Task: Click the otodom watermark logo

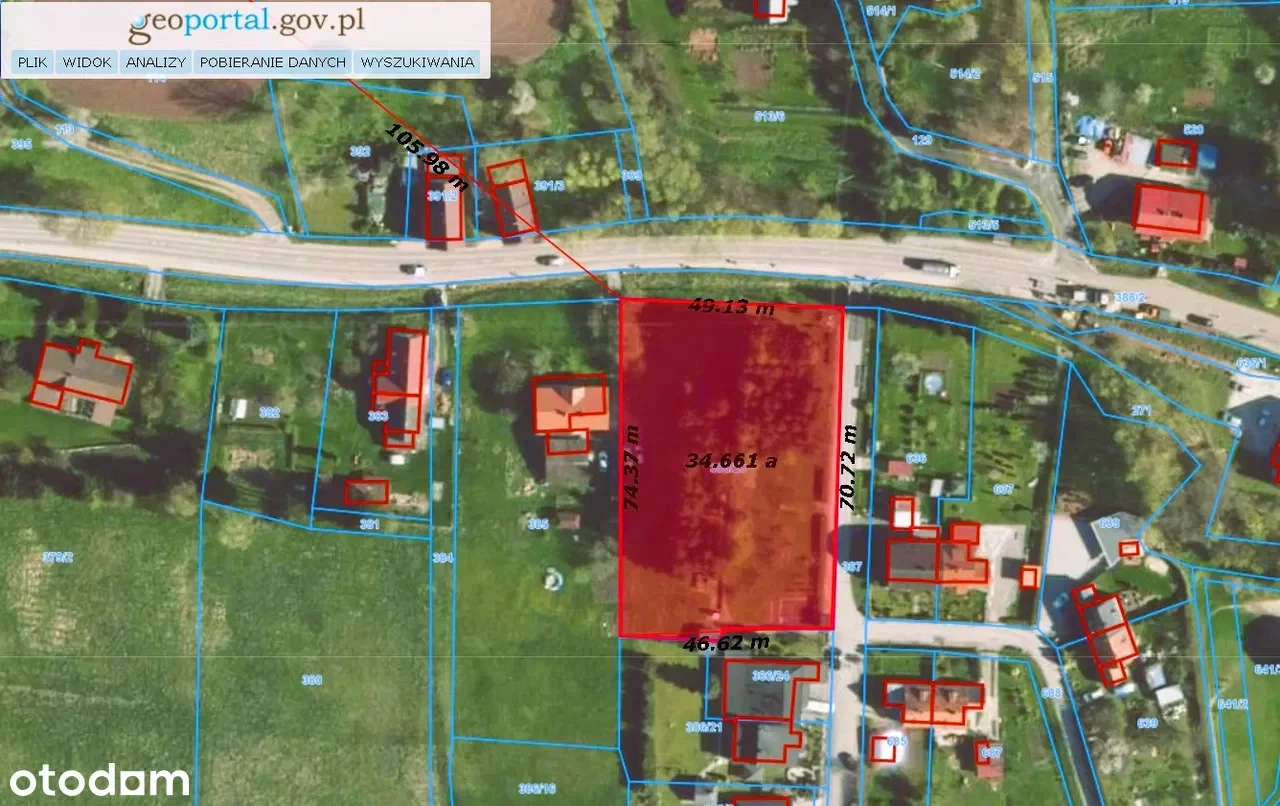Action: (x=97, y=780)
